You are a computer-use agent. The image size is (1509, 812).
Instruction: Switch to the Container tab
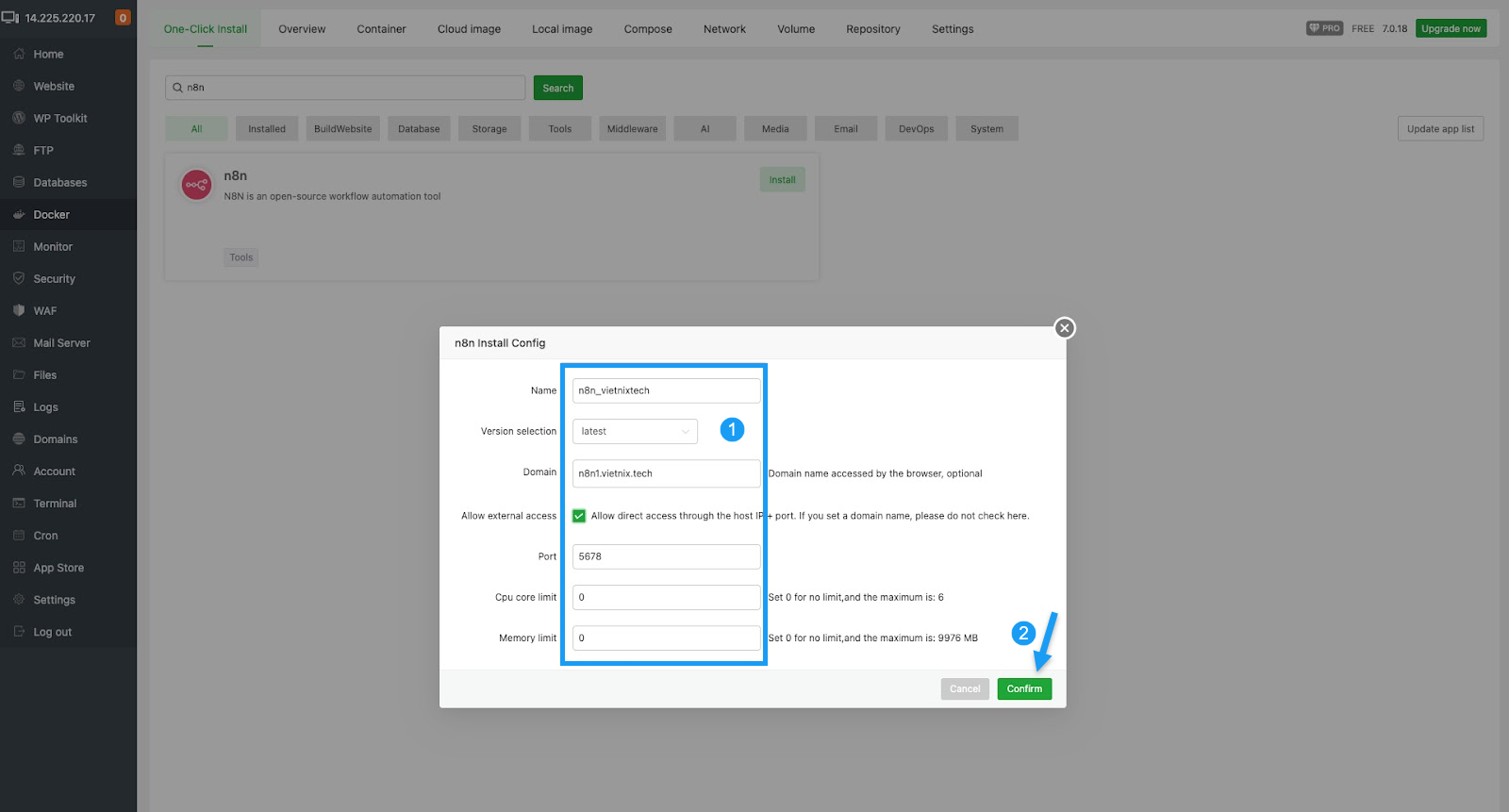(381, 29)
